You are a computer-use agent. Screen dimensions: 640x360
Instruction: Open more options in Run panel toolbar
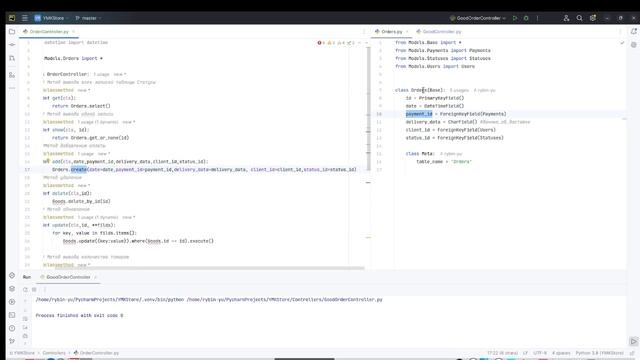(44, 289)
